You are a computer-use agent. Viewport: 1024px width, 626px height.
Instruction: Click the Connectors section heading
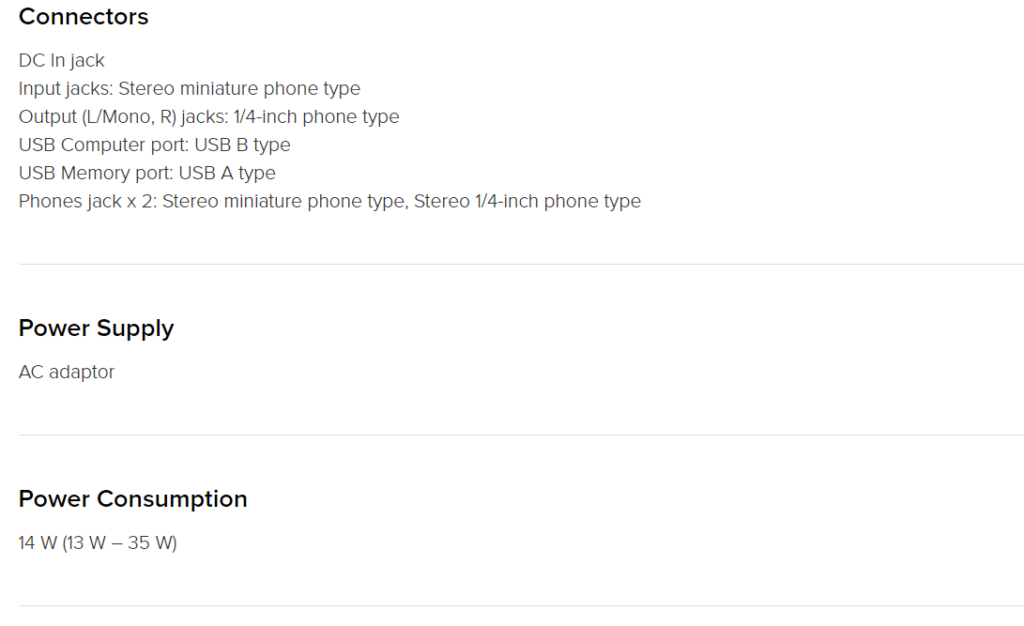click(x=84, y=16)
